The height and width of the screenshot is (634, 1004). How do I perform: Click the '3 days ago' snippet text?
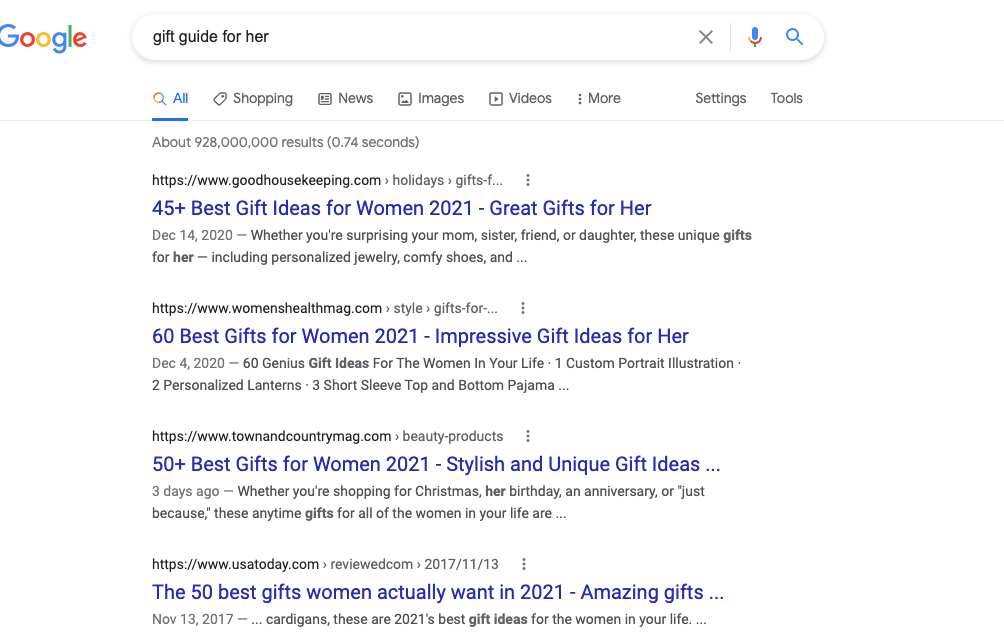coord(186,492)
